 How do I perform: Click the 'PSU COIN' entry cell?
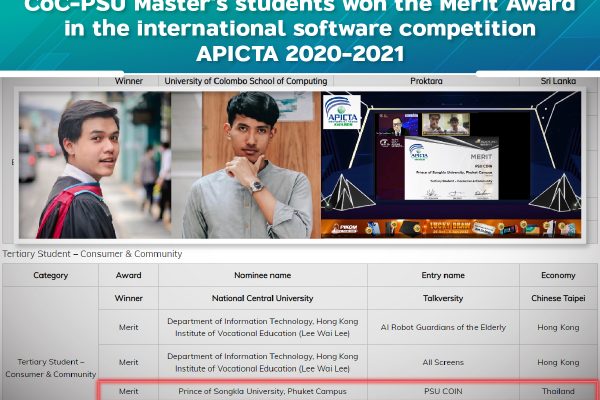(443, 391)
